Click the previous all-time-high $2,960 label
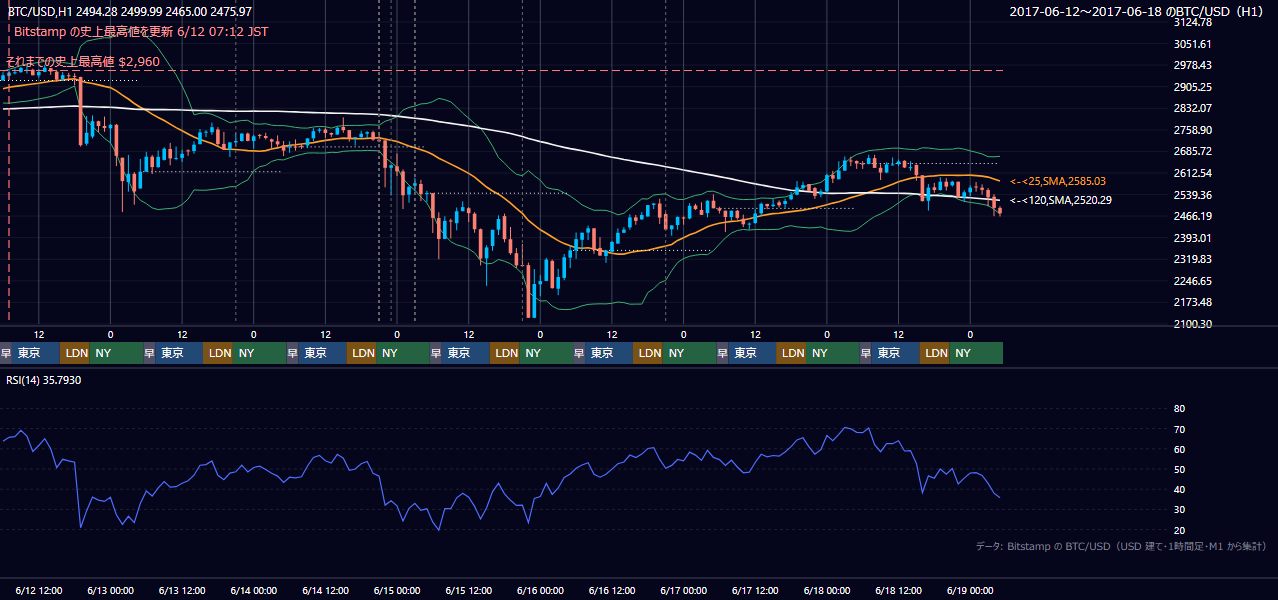 click(x=82, y=62)
